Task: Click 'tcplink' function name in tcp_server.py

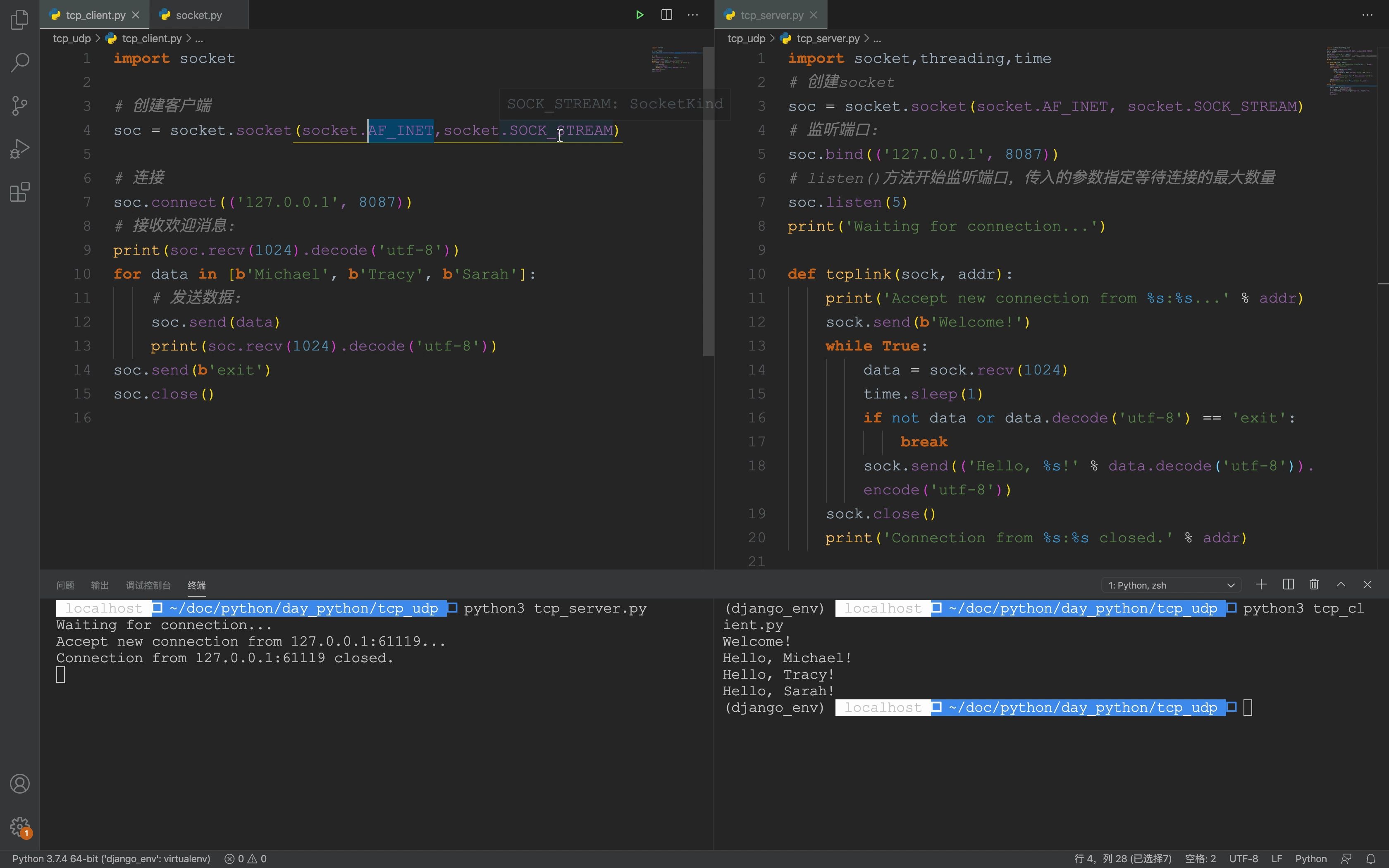Action: pos(858,274)
